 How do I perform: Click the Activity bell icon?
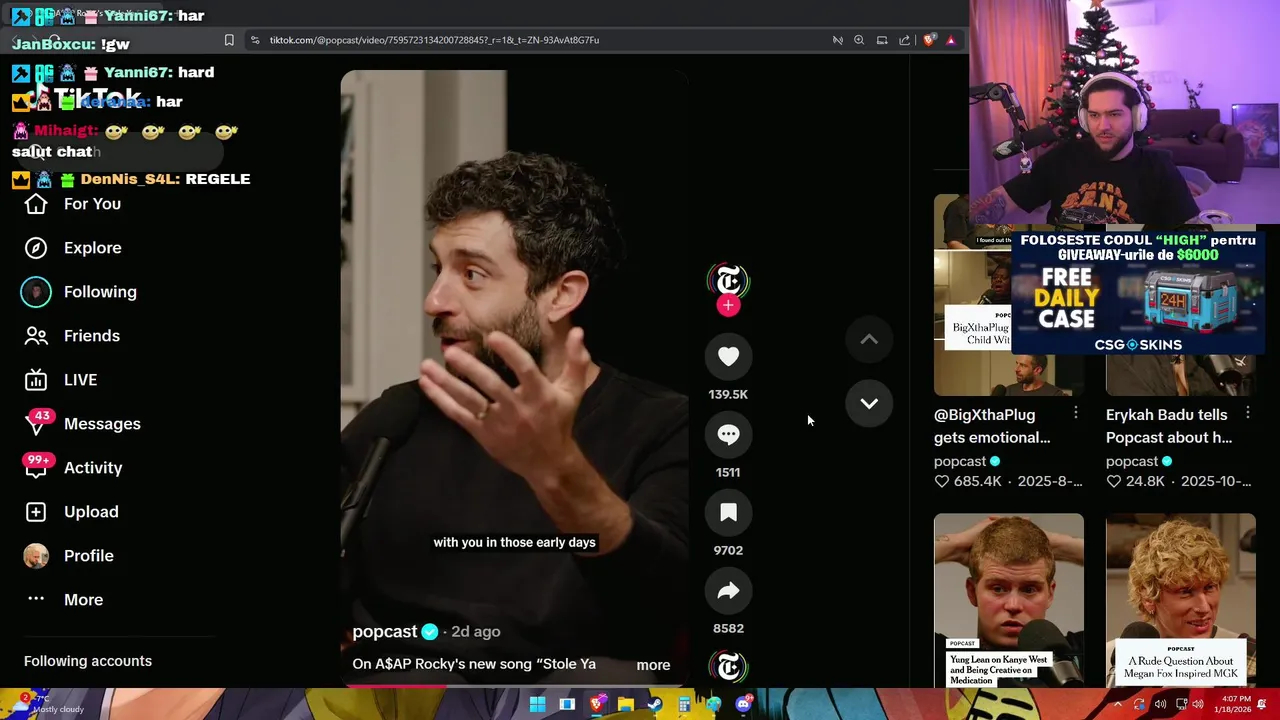point(36,467)
